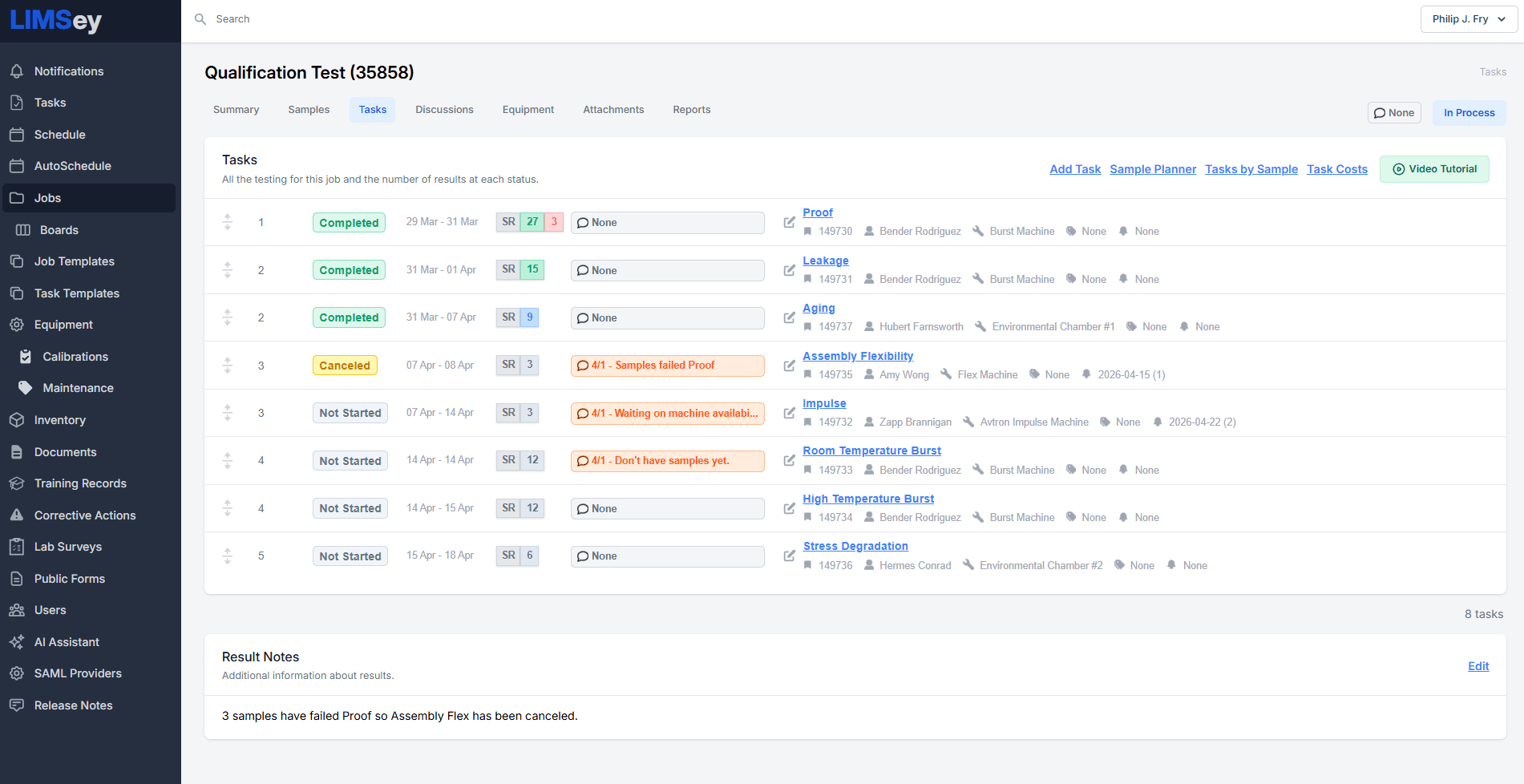Click the Not Started status on Impulse task
This screenshot has width=1524, height=784.
coord(350,413)
